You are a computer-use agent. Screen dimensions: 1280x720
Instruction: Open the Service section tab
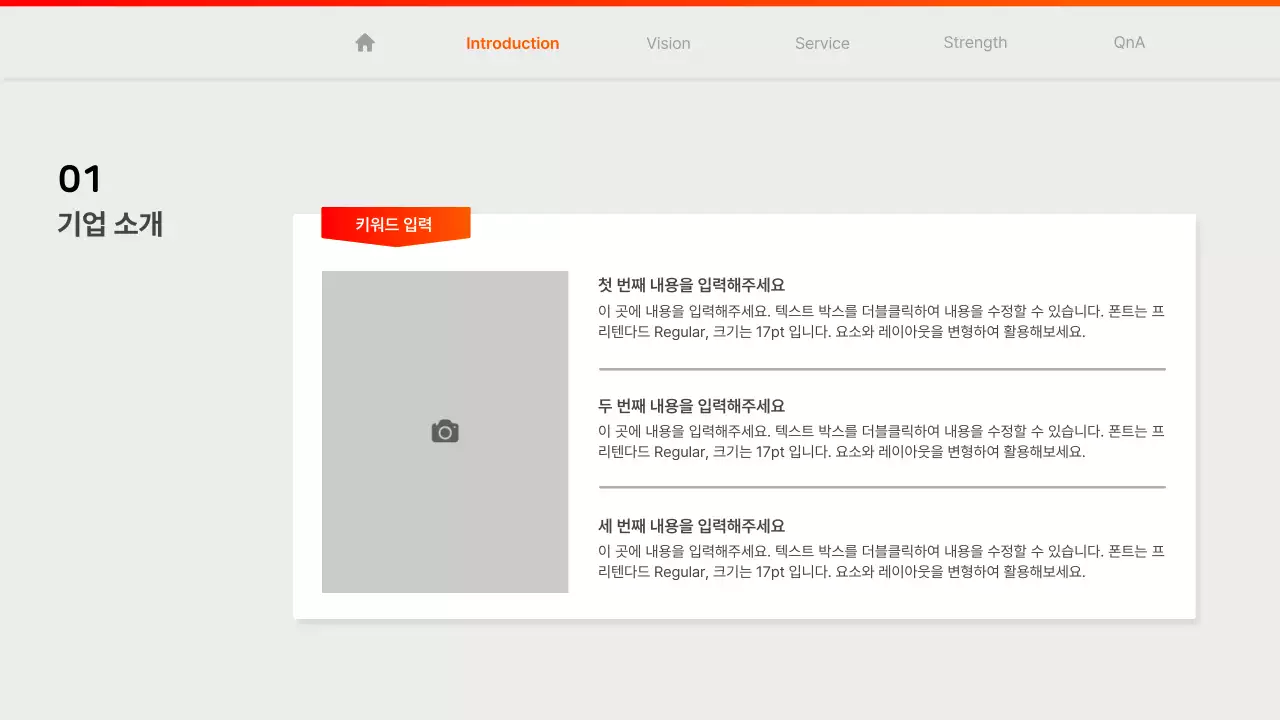pyautogui.click(x=822, y=43)
